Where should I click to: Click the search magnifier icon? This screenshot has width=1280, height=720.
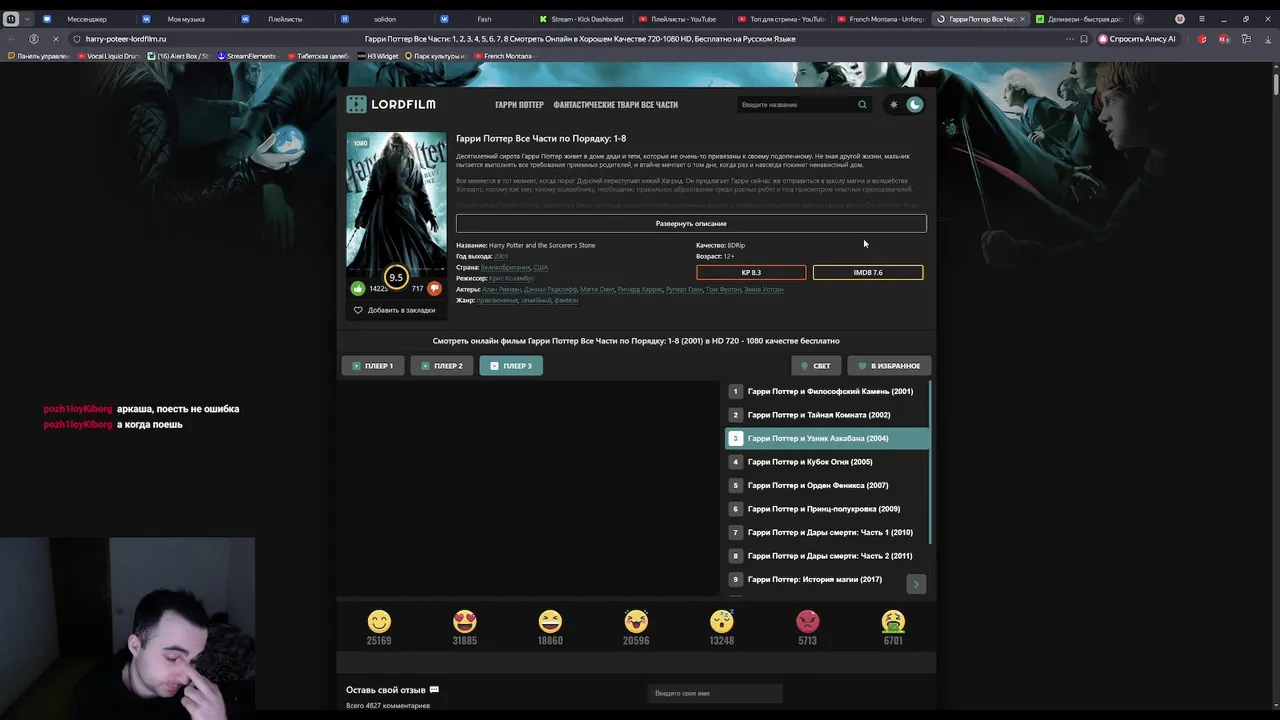click(x=862, y=104)
